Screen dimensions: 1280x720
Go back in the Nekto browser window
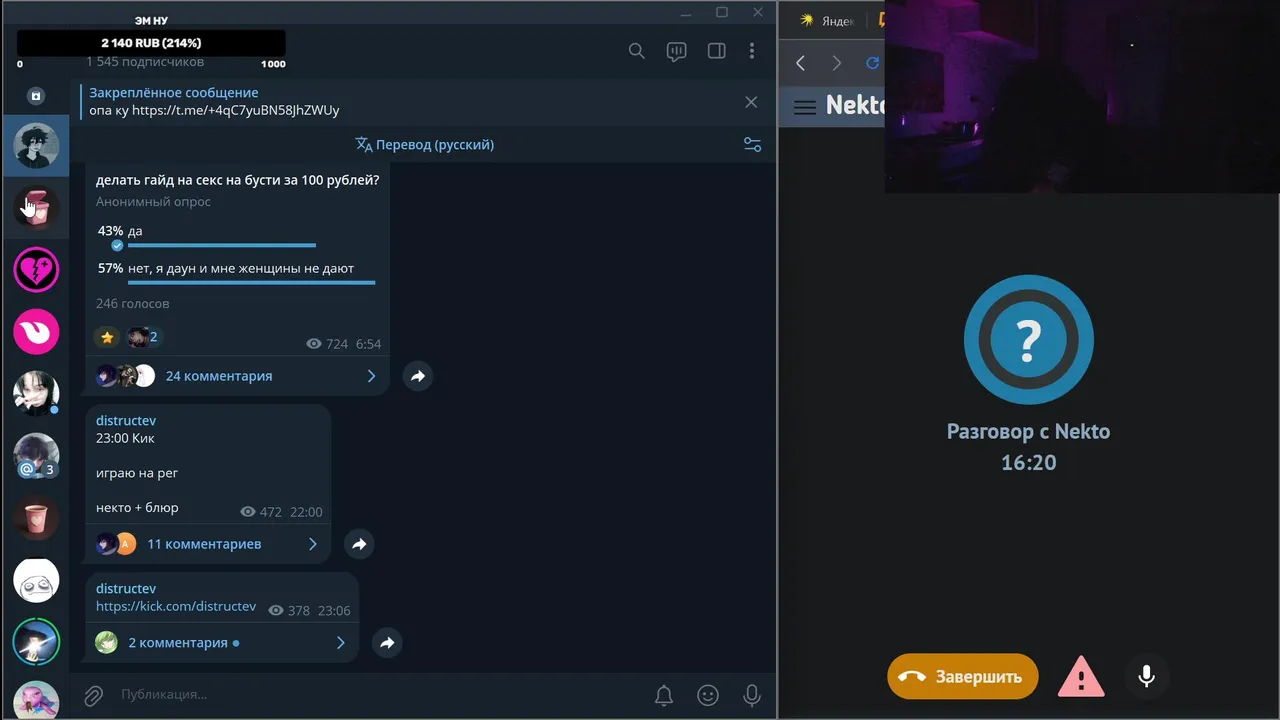click(800, 63)
